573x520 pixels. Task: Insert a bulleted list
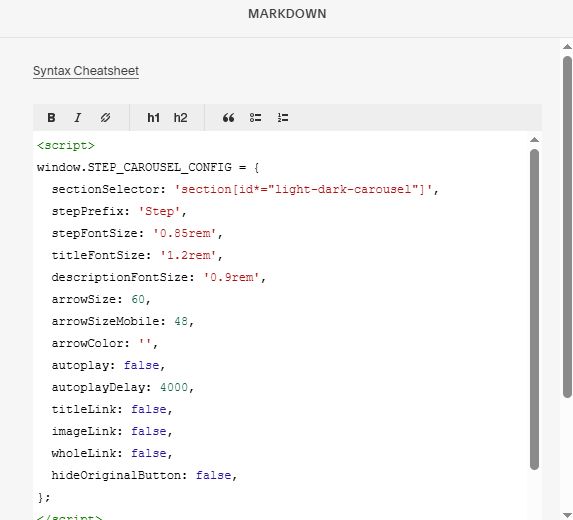(255, 118)
